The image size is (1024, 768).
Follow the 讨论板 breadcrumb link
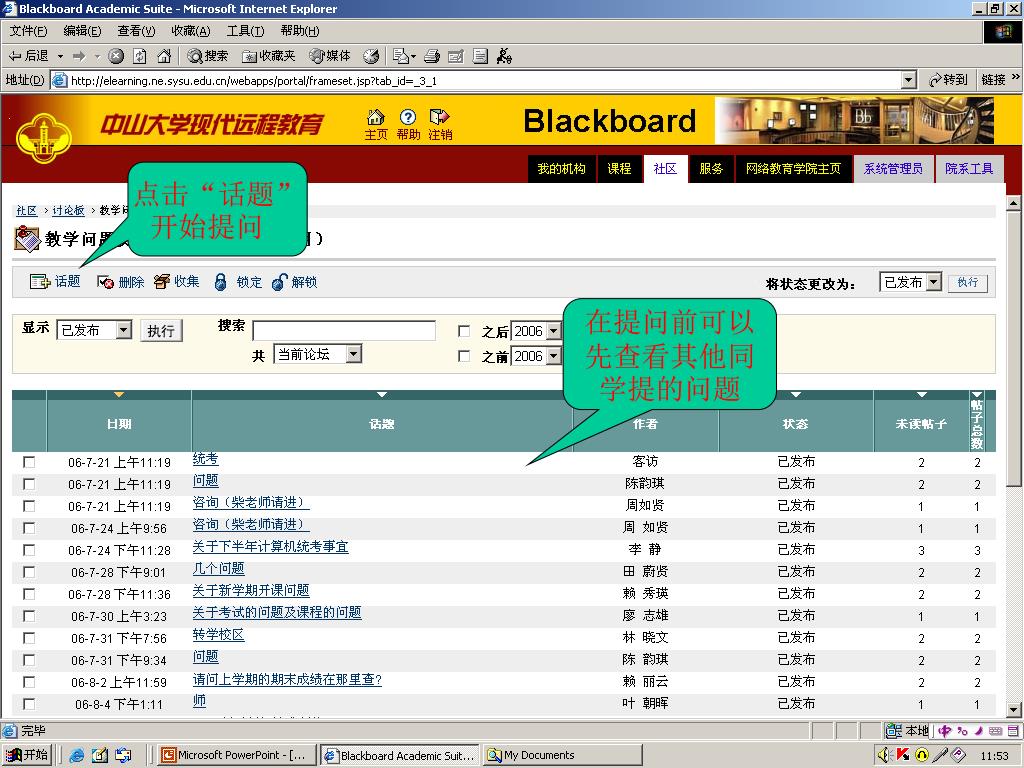click(x=69, y=210)
